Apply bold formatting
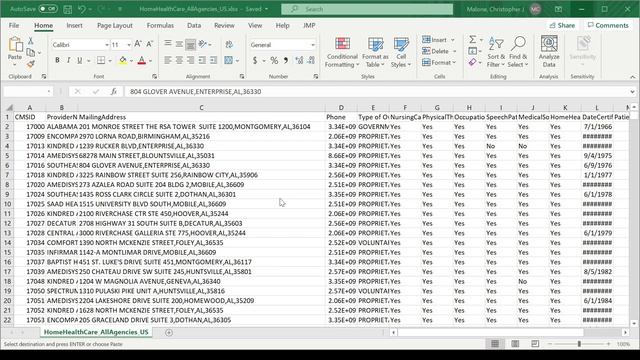This screenshot has width=640, height=360. [x=57, y=60]
